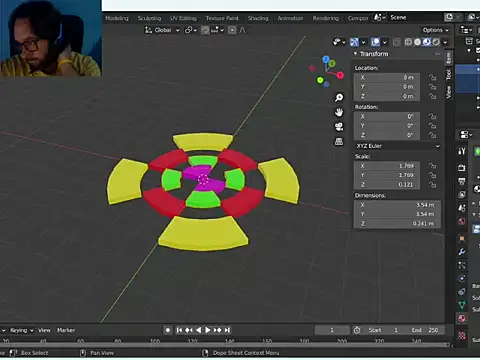Open the Output properties tab icon
The height and width of the screenshot is (360, 480).
tap(462, 181)
